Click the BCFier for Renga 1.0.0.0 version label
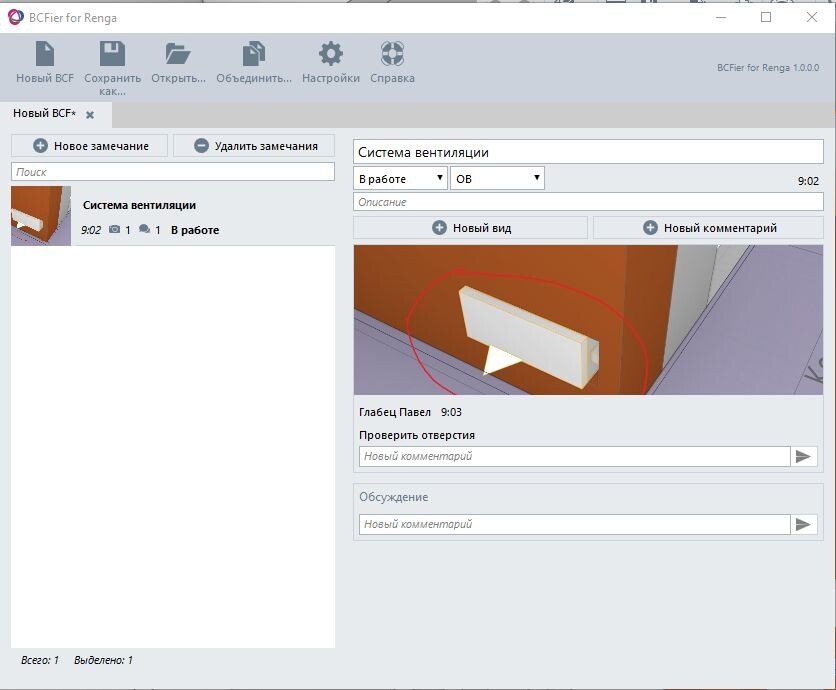This screenshot has height=690, width=836. 768,68
